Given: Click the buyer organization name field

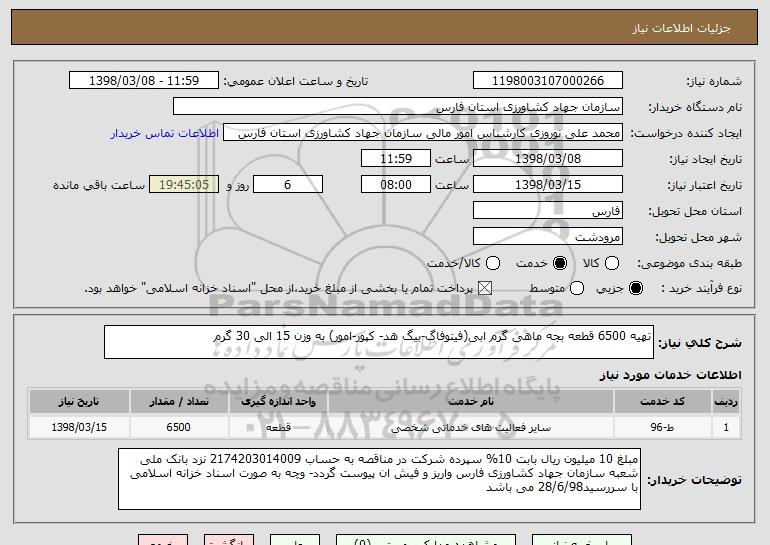Looking at the screenshot, I should click(398, 107).
